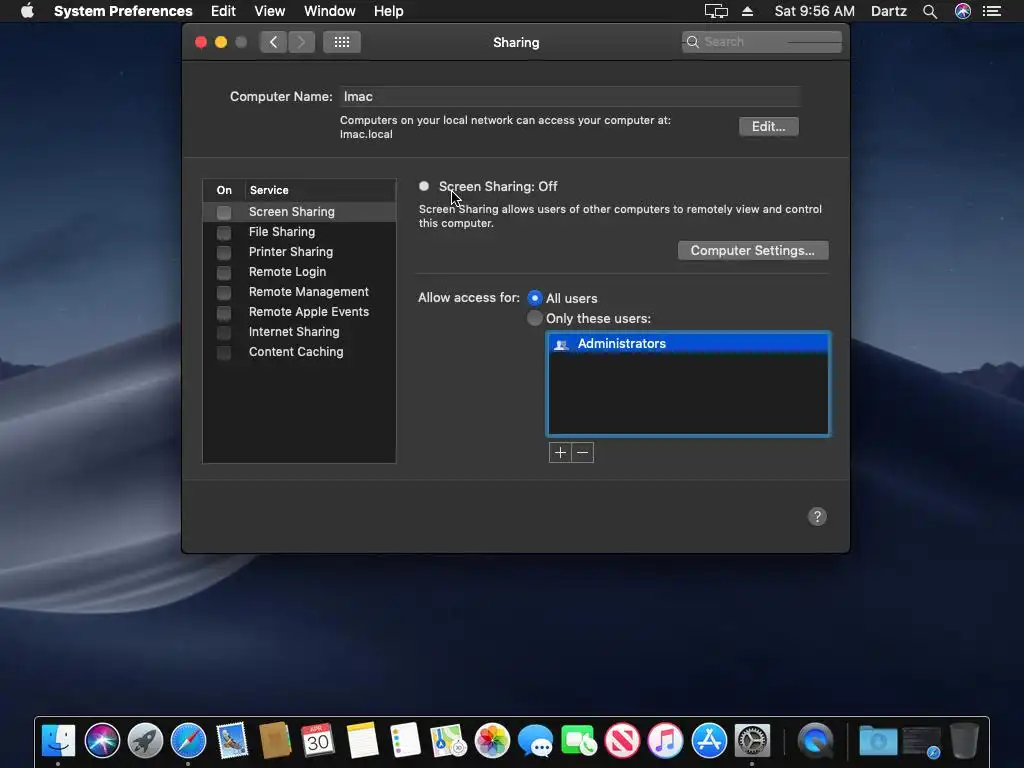Viewport: 1024px width, 768px height.
Task: Open Notes app in dock
Action: click(x=362, y=741)
